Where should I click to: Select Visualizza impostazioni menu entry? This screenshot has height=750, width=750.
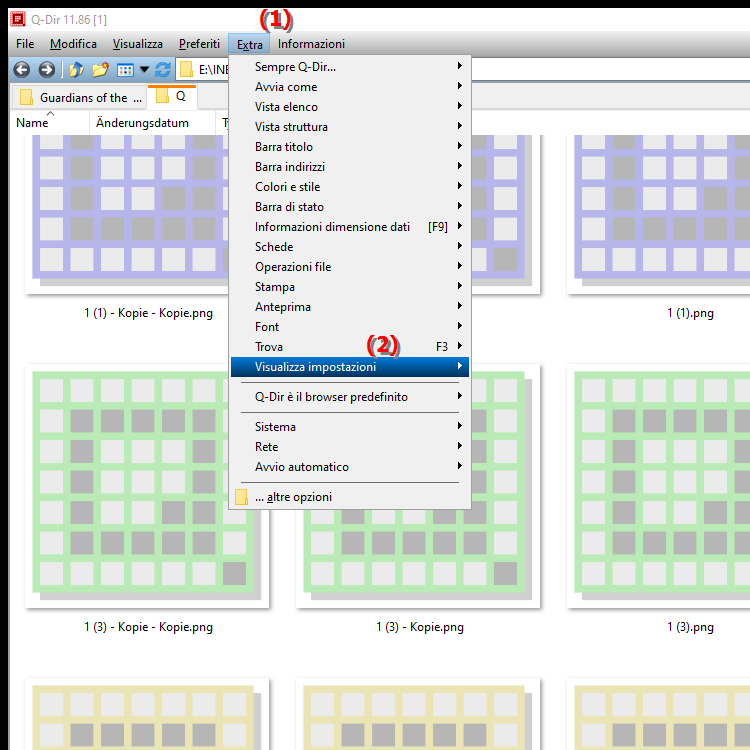350,367
